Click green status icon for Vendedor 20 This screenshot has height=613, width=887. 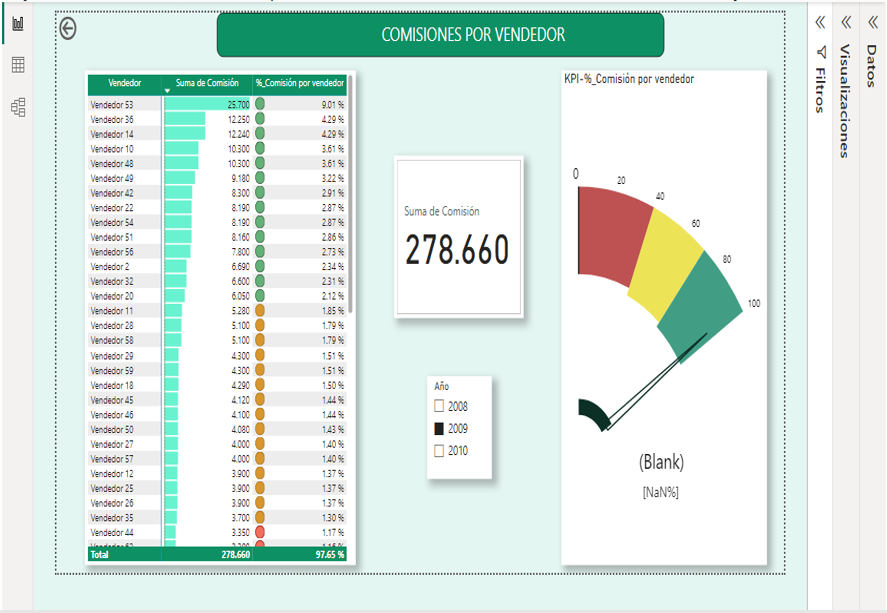coord(260,295)
